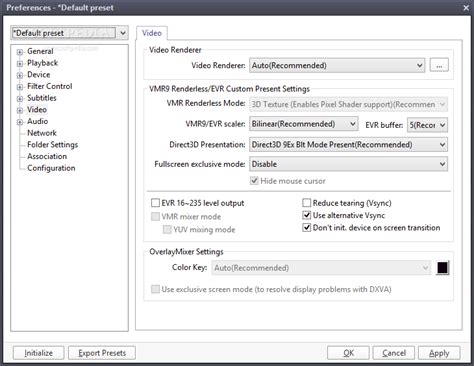Expand the Video tree node
Viewport: 474px width, 366px height.
coord(20,110)
